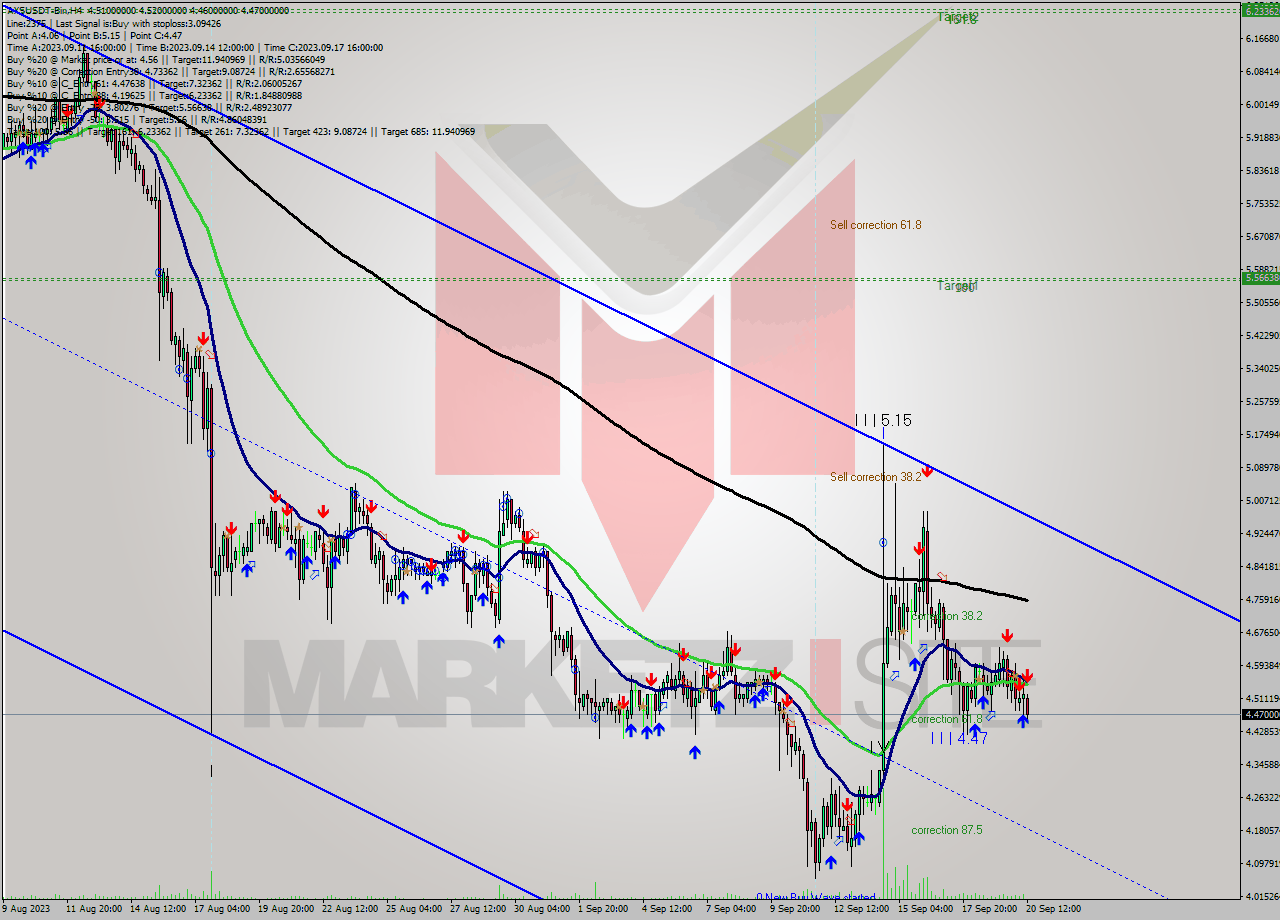1280x920 pixels.
Task: Click the 'Sell correction 61.8' label
Action: click(875, 225)
